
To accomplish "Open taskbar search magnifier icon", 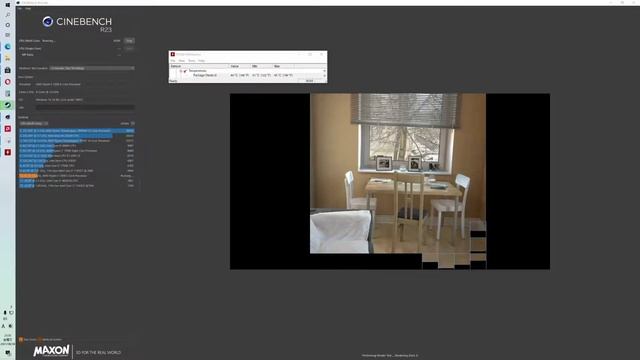I will pyautogui.click(x=8, y=14).
